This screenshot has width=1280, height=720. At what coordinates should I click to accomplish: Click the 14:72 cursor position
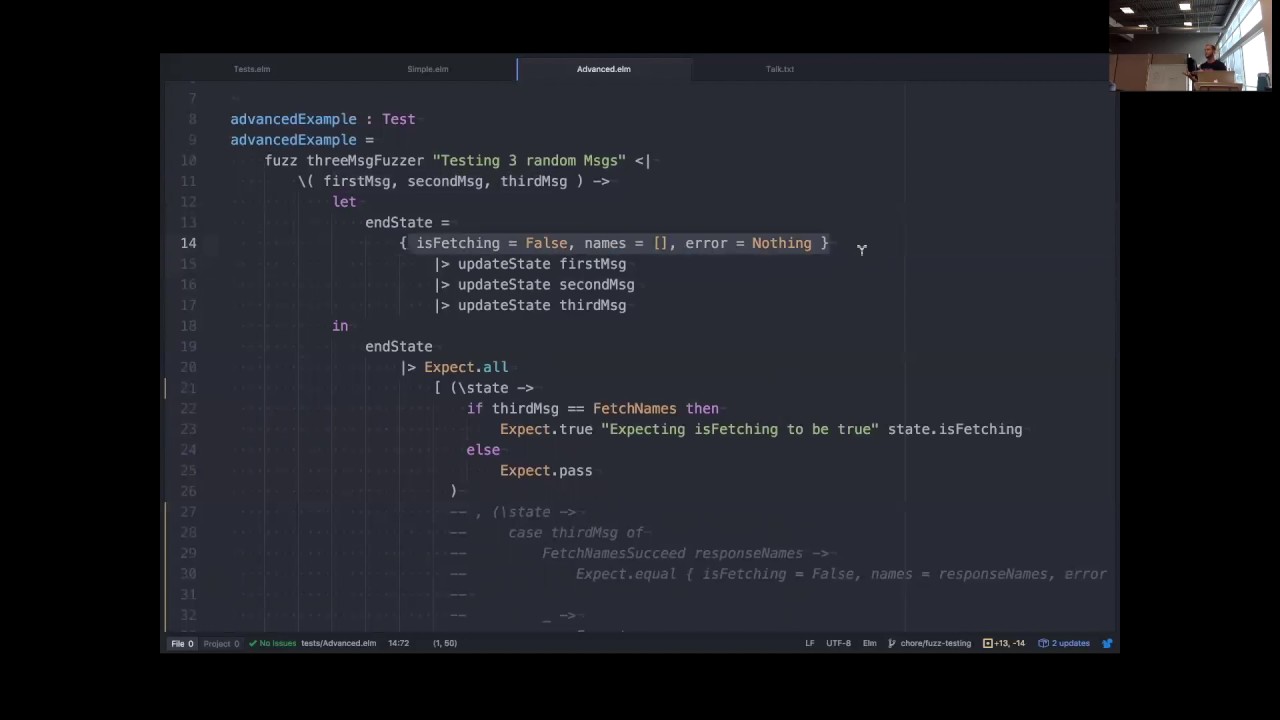[x=398, y=643]
